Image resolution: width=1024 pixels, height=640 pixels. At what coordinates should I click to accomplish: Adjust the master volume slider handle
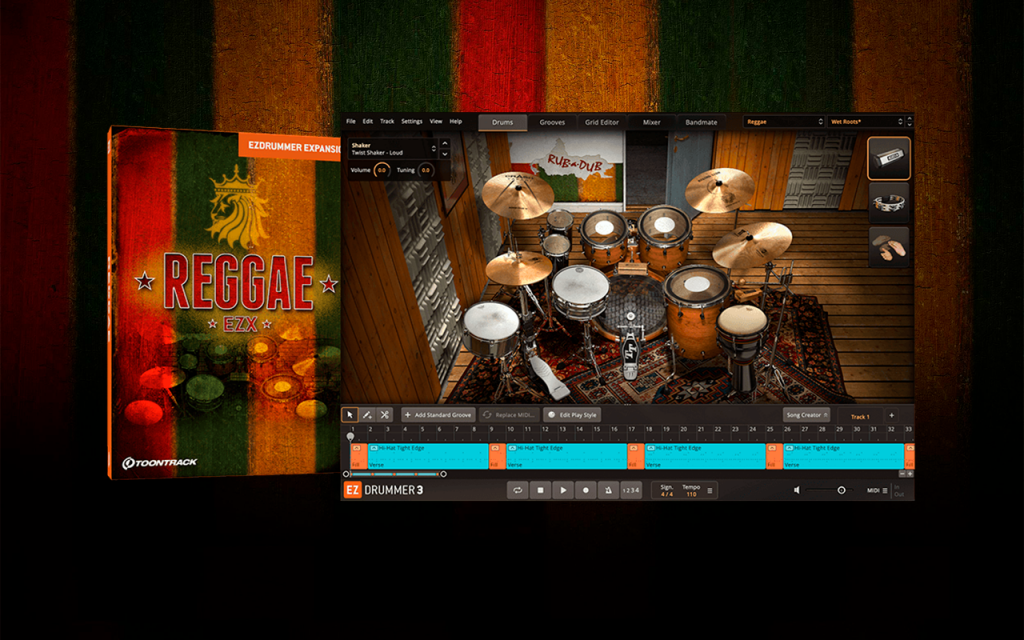coord(841,490)
